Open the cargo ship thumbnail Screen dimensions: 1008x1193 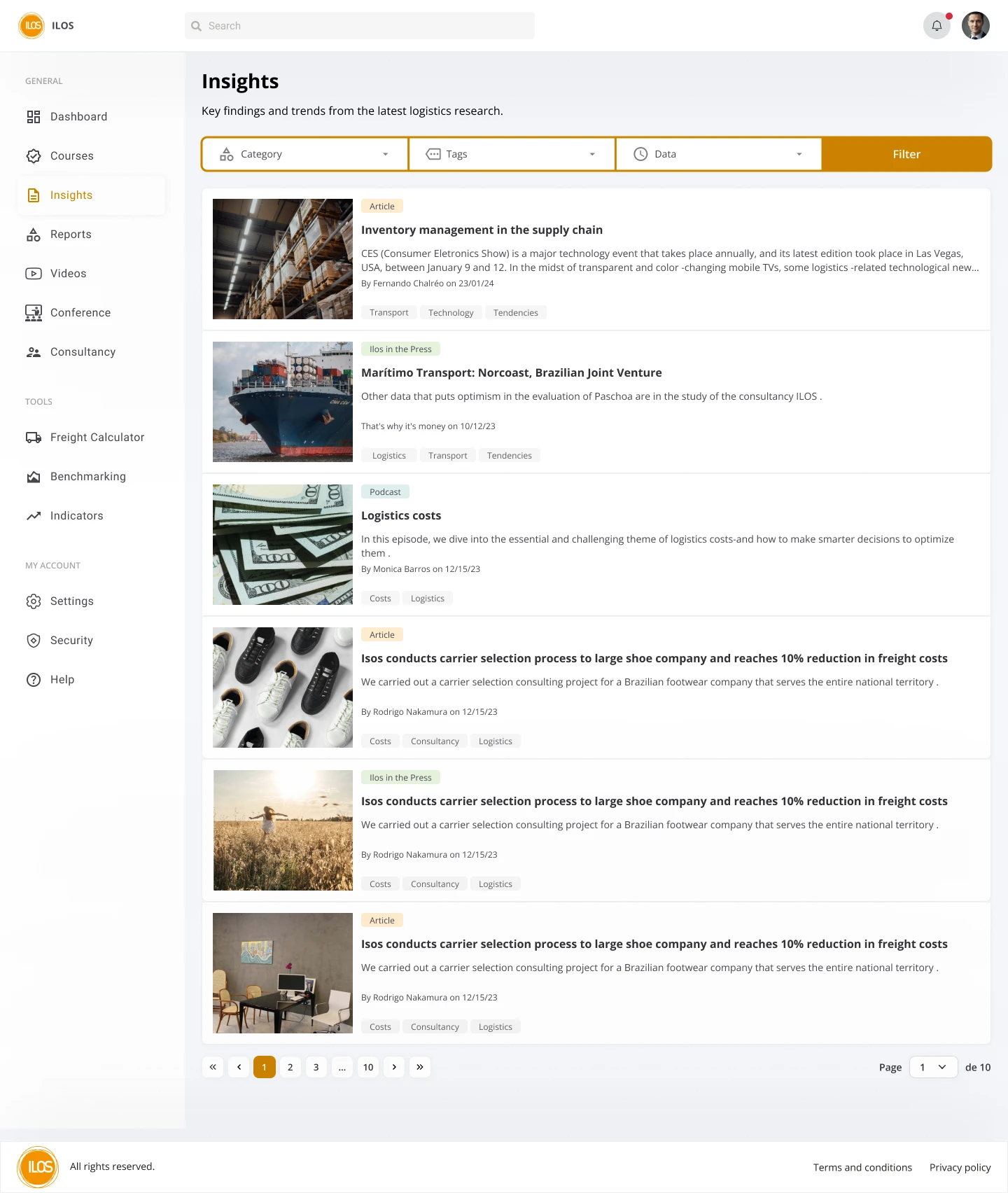[x=283, y=402]
